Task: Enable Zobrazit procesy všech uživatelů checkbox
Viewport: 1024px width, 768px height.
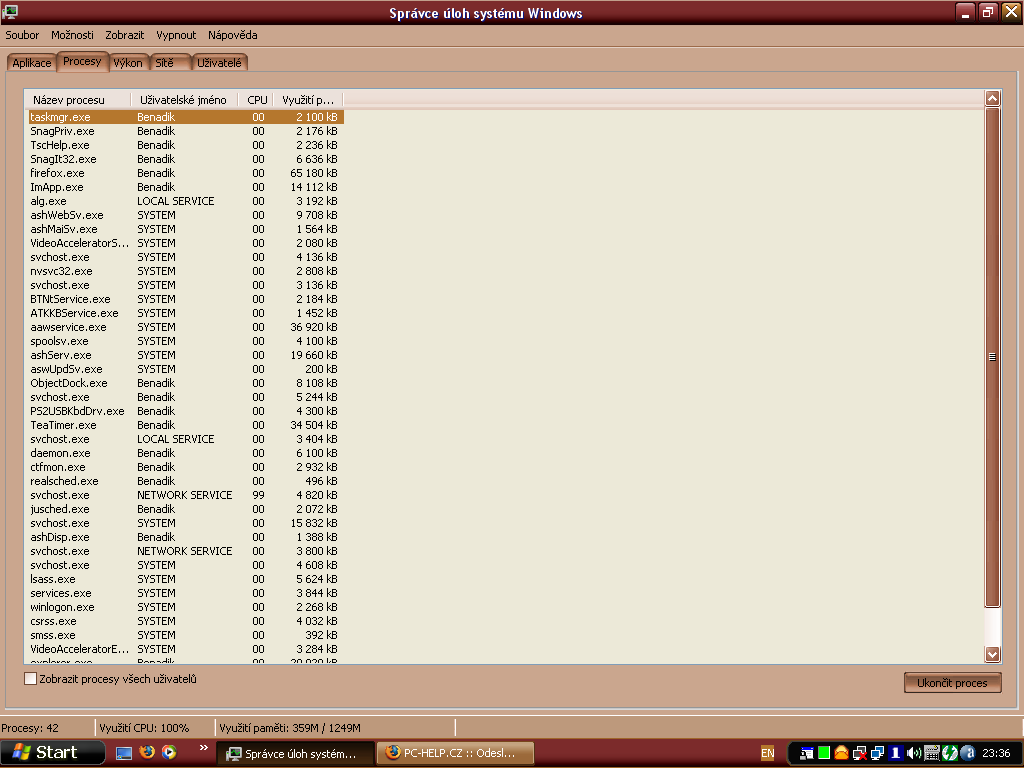Action: coord(30,679)
